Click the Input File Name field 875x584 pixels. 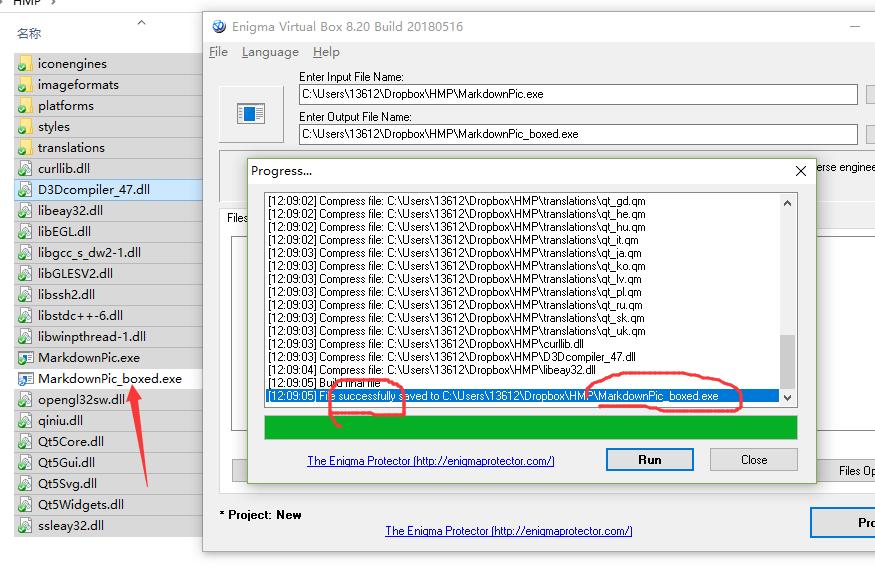(x=578, y=94)
